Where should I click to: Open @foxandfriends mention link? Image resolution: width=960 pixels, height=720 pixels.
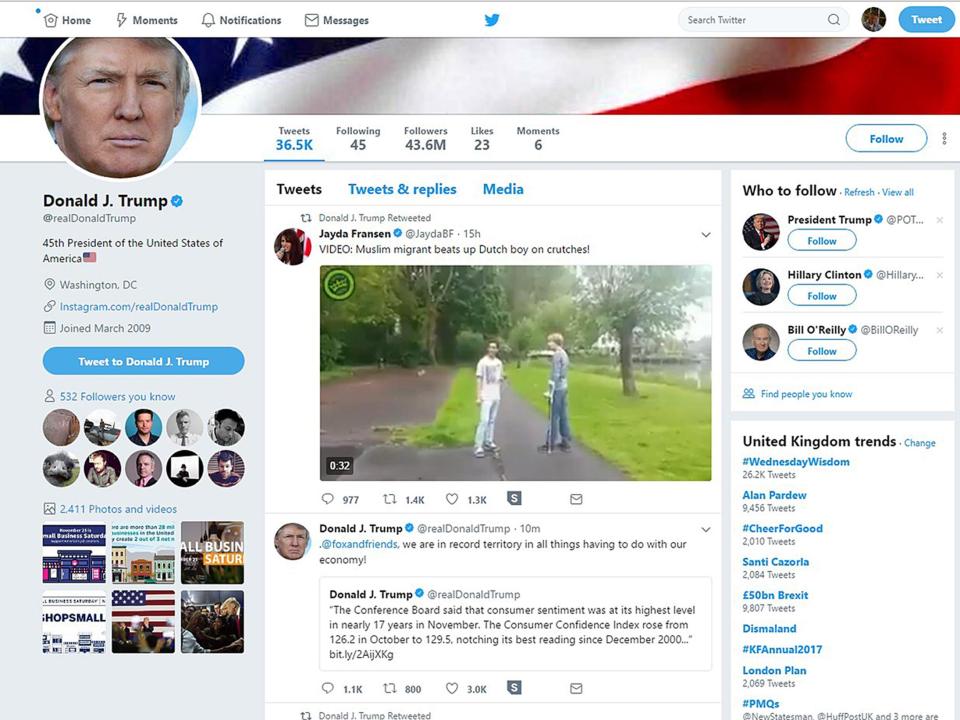359,544
